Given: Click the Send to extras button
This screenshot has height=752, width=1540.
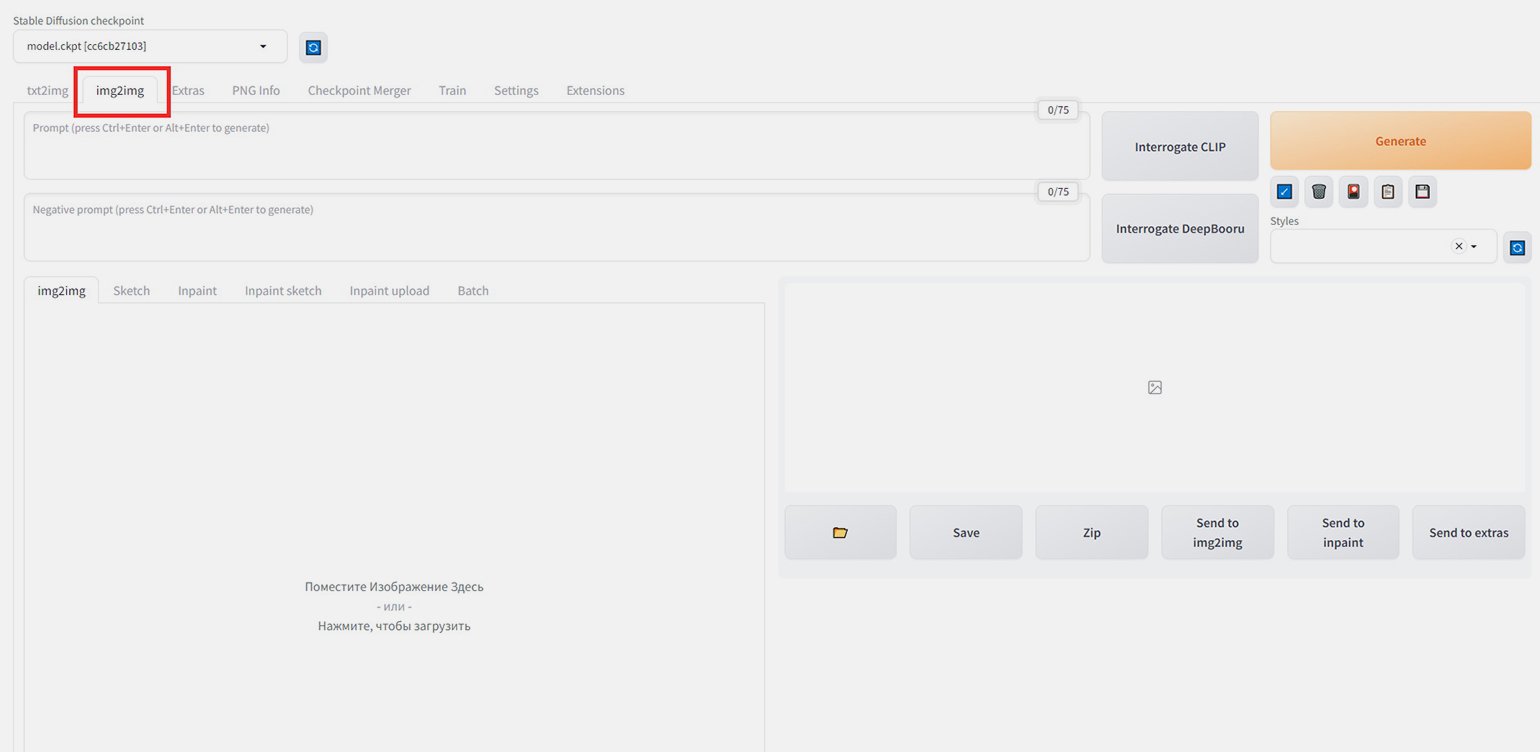Looking at the screenshot, I should pyautogui.click(x=1468, y=533).
